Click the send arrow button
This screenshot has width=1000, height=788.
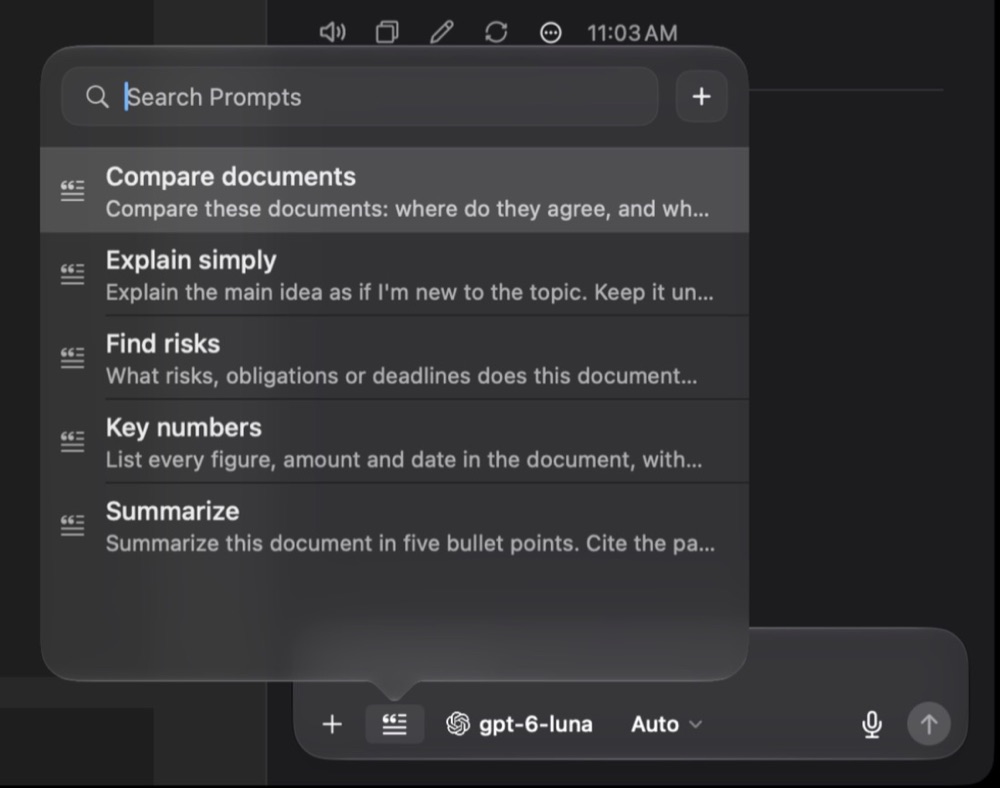929,724
